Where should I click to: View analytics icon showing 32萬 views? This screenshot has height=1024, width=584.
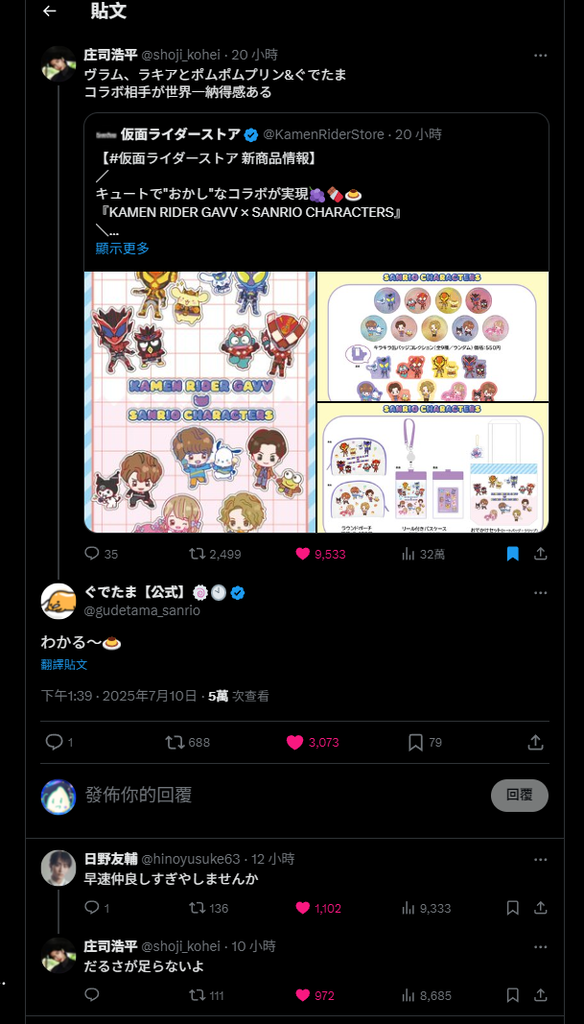408,554
